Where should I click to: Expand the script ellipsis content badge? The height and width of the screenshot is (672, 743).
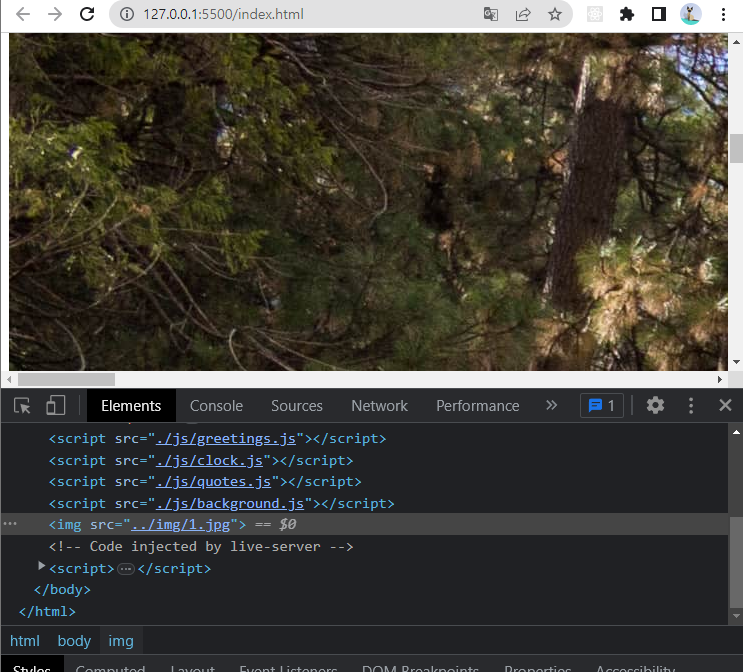tap(126, 569)
